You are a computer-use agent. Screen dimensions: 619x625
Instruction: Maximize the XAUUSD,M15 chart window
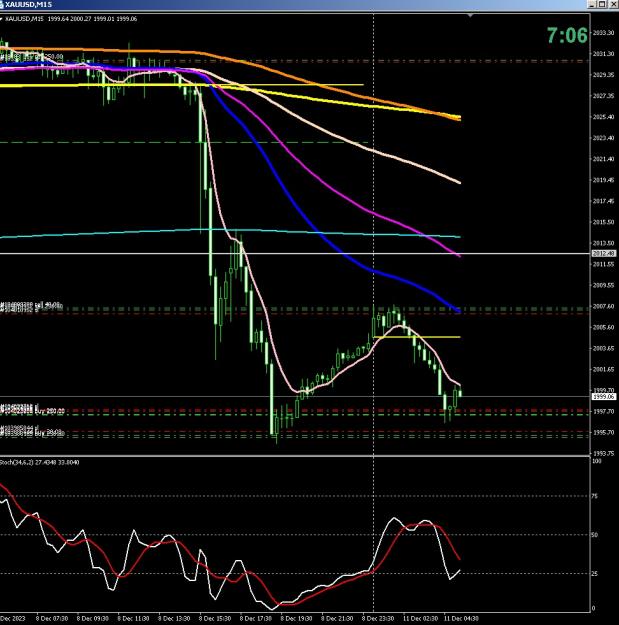pos(602,4)
